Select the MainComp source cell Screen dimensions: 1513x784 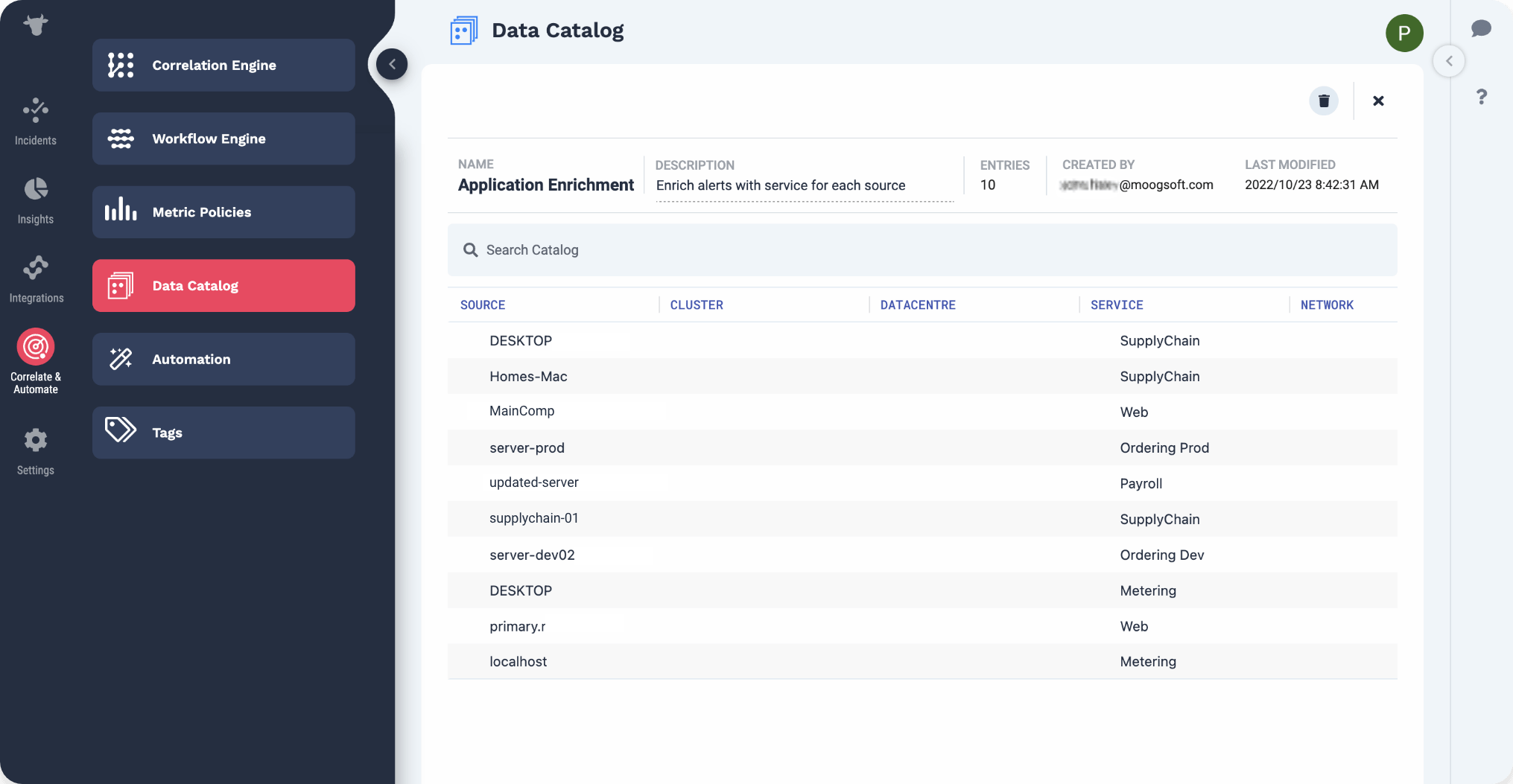click(x=521, y=411)
